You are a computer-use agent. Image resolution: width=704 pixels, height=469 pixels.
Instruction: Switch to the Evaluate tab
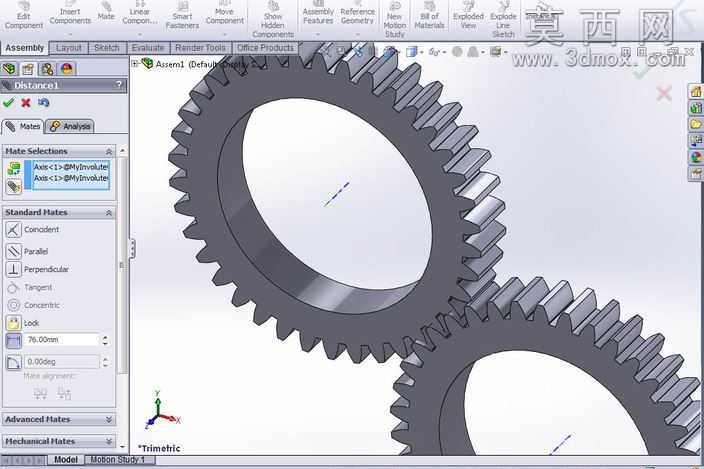pyautogui.click(x=148, y=48)
